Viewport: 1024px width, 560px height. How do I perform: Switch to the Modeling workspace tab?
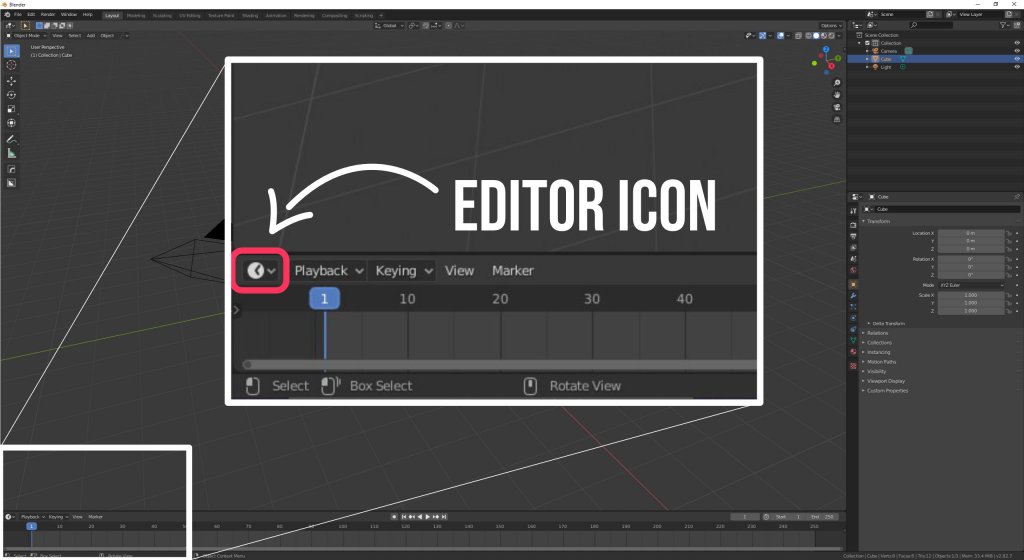136,15
